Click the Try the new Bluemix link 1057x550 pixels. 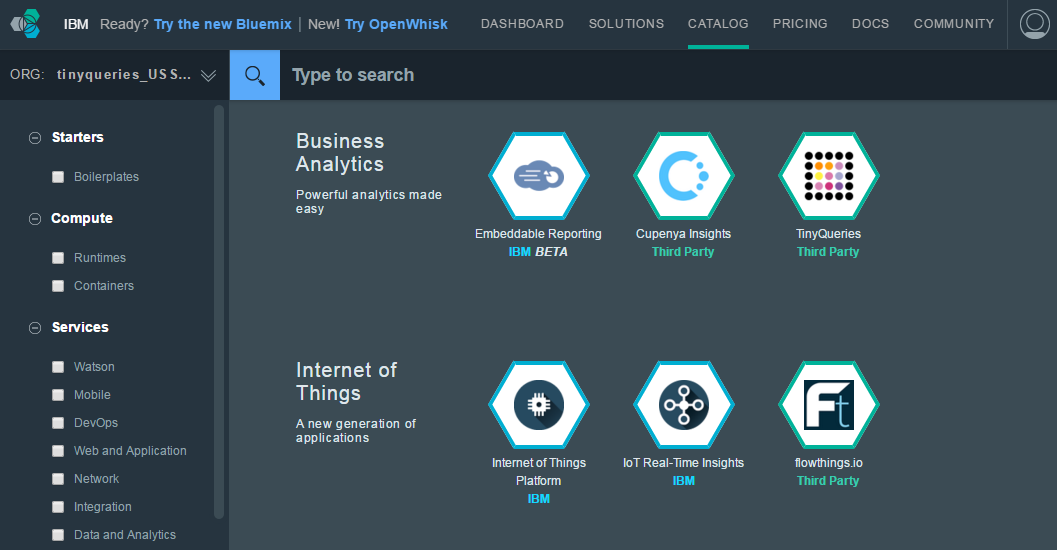pos(222,24)
